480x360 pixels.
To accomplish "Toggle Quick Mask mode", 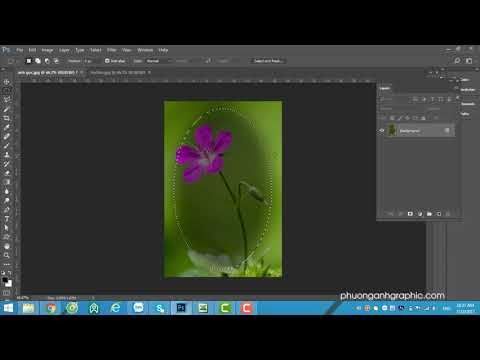I will (7, 293).
